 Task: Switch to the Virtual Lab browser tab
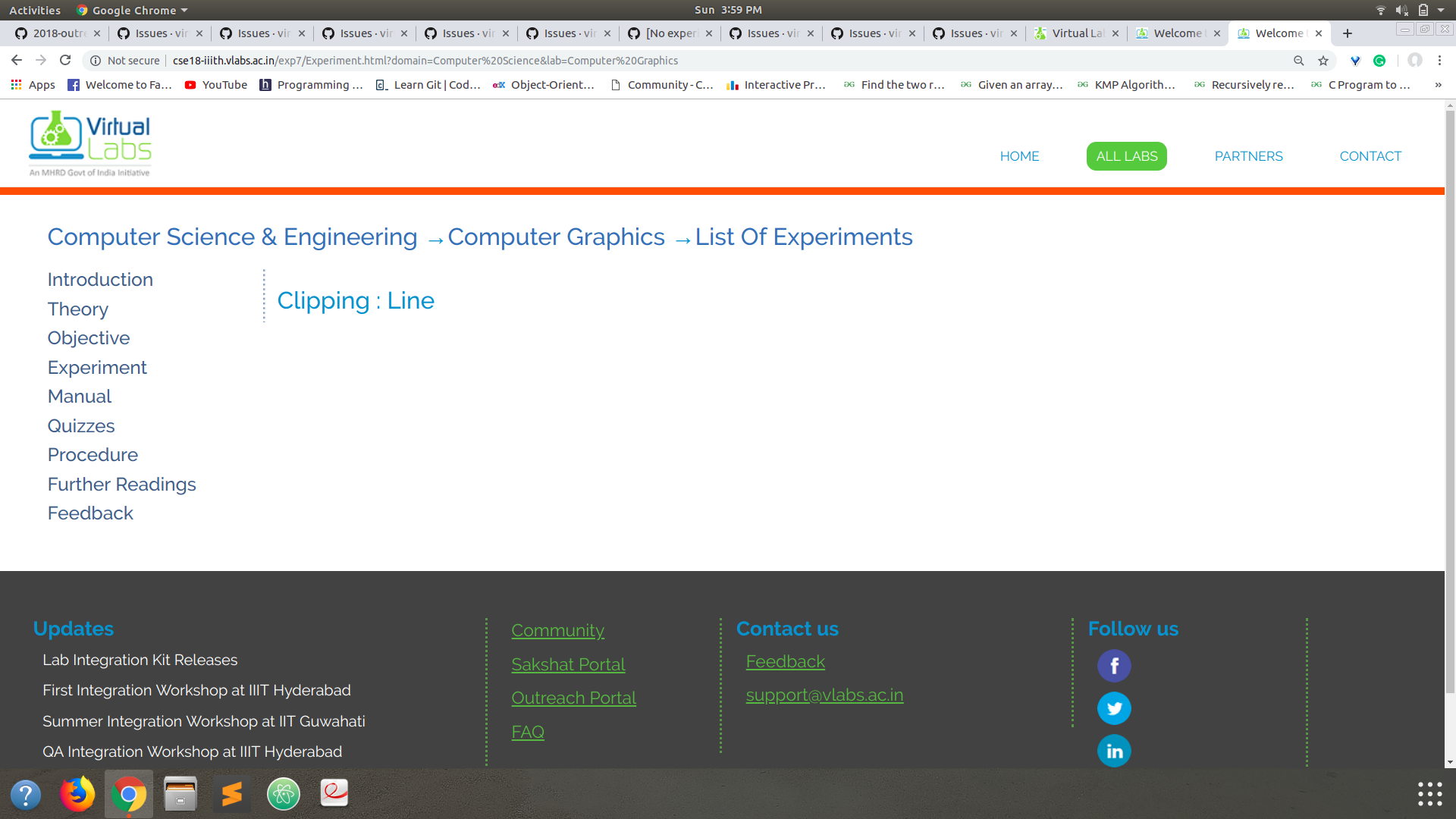(x=1074, y=33)
